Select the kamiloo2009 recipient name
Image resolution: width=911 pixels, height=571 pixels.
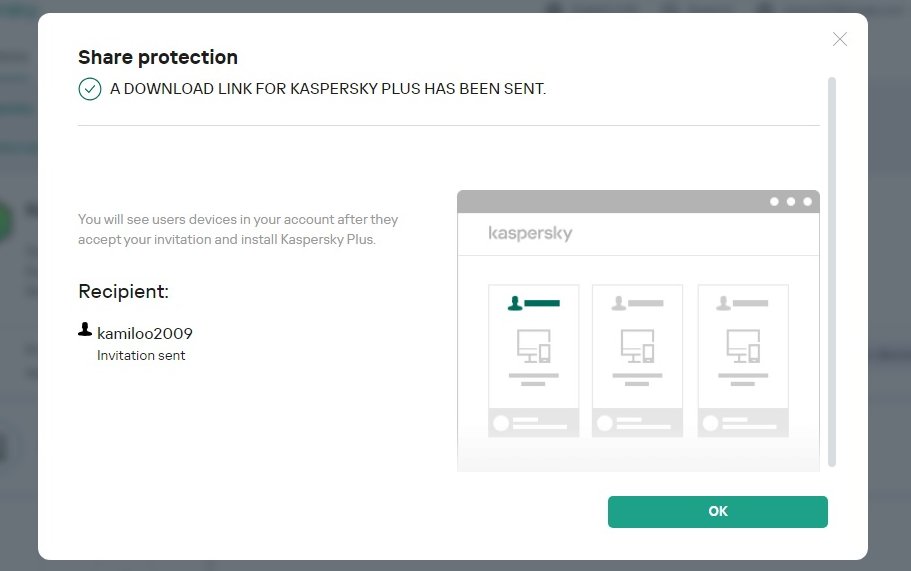145,333
